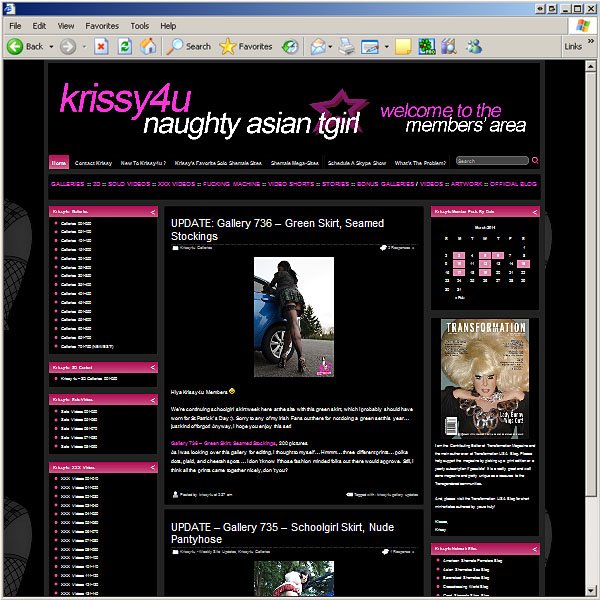Open the Tools menu

[139, 25]
